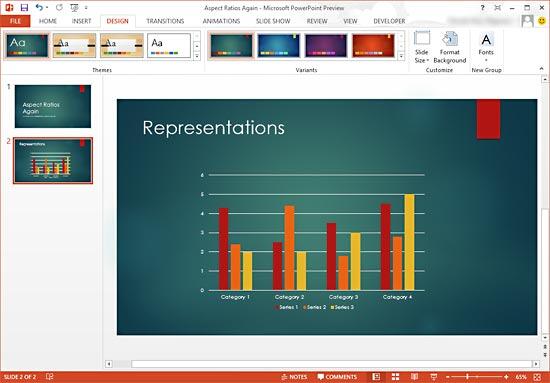Switch to the ANIMATIONS tab

pyautogui.click(x=221, y=21)
